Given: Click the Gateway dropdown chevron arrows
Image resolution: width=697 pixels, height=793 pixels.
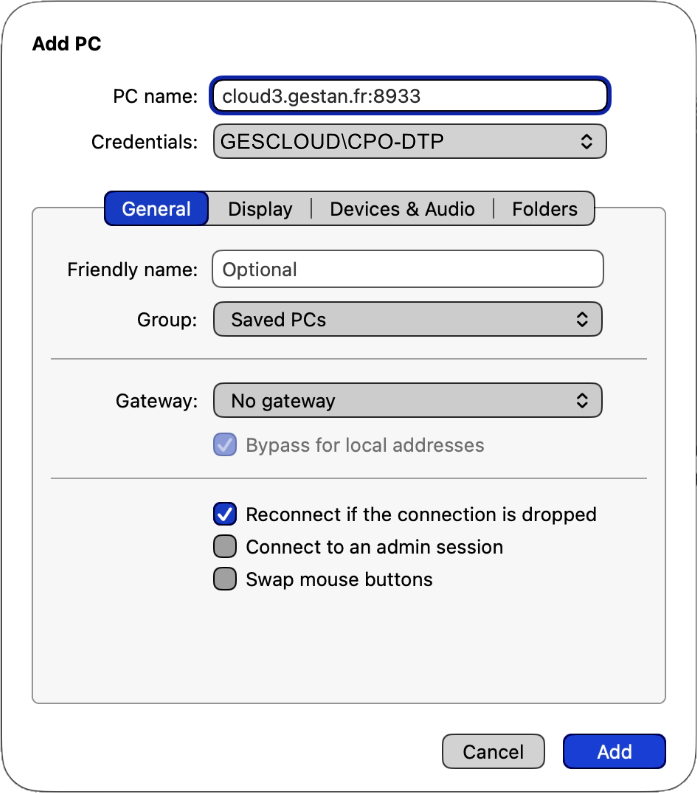Looking at the screenshot, I should [582, 401].
